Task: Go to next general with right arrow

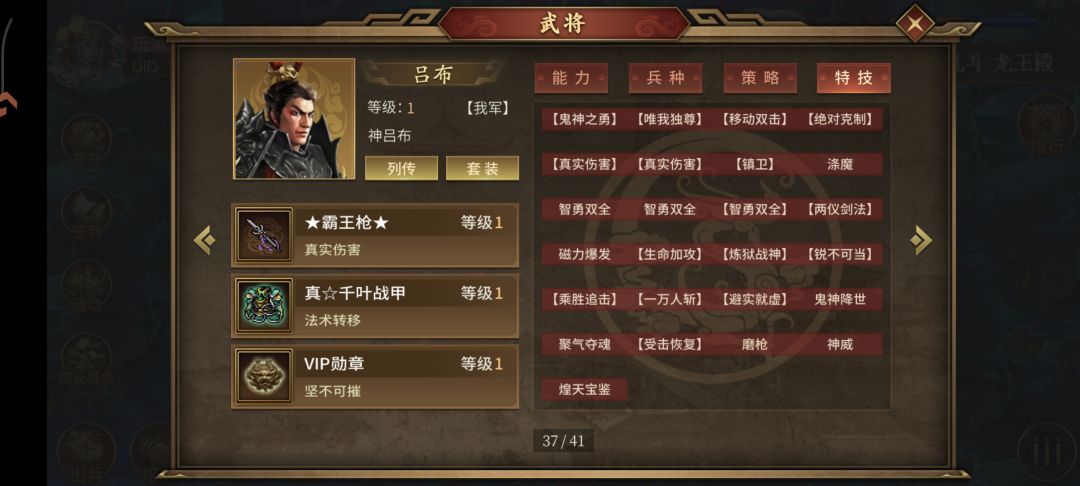Action: click(920, 240)
